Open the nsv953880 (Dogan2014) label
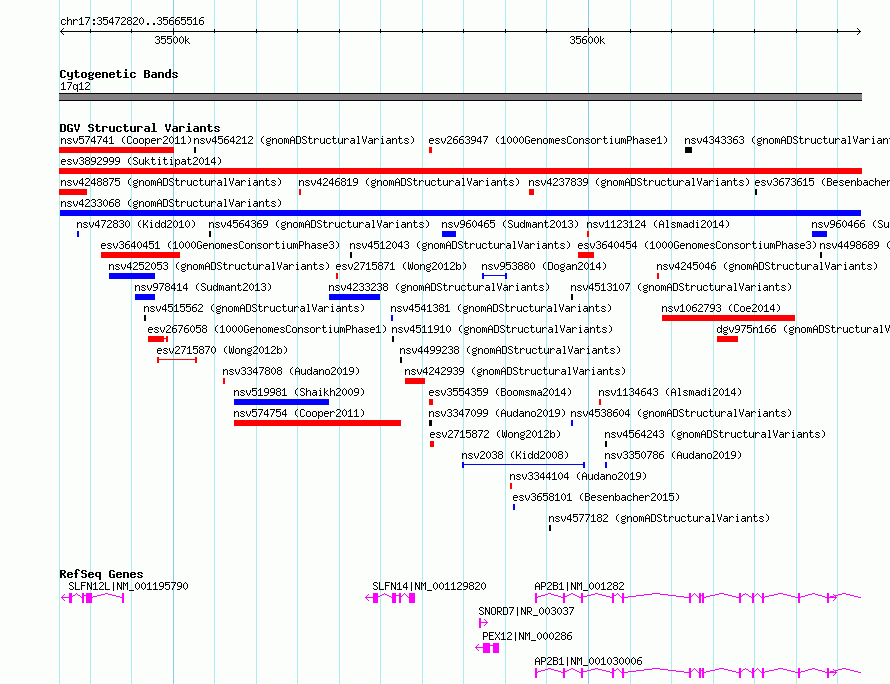This screenshot has height=684, width=890. (x=544, y=266)
